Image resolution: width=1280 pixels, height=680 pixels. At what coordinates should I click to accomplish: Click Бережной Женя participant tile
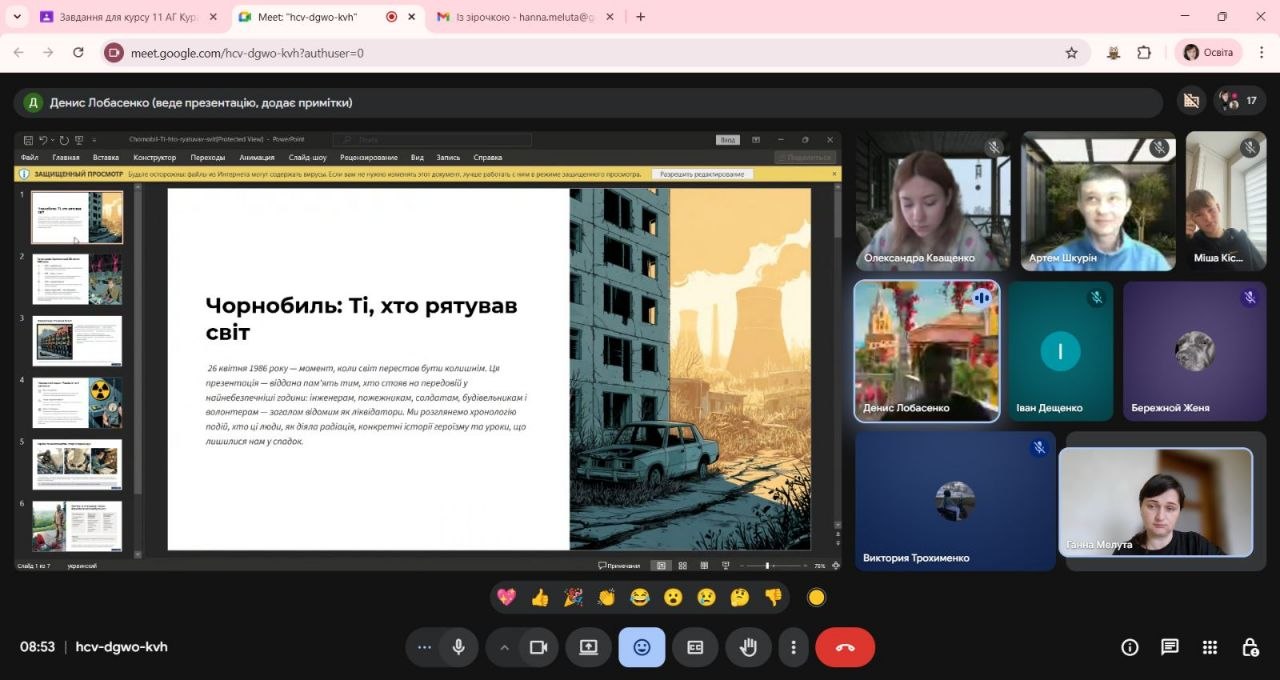[1195, 351]
